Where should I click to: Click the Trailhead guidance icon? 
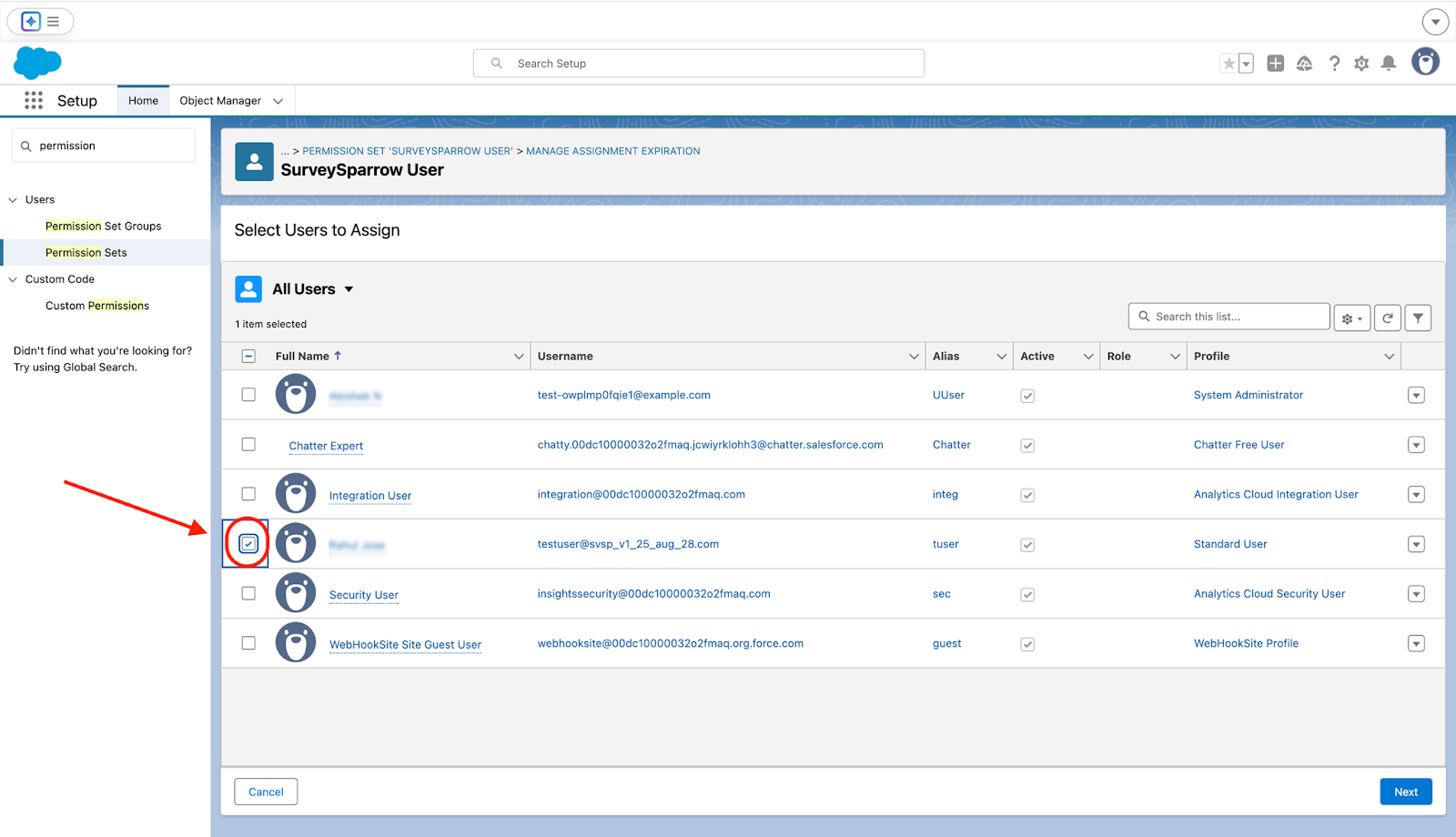[x=1304, y=63]
